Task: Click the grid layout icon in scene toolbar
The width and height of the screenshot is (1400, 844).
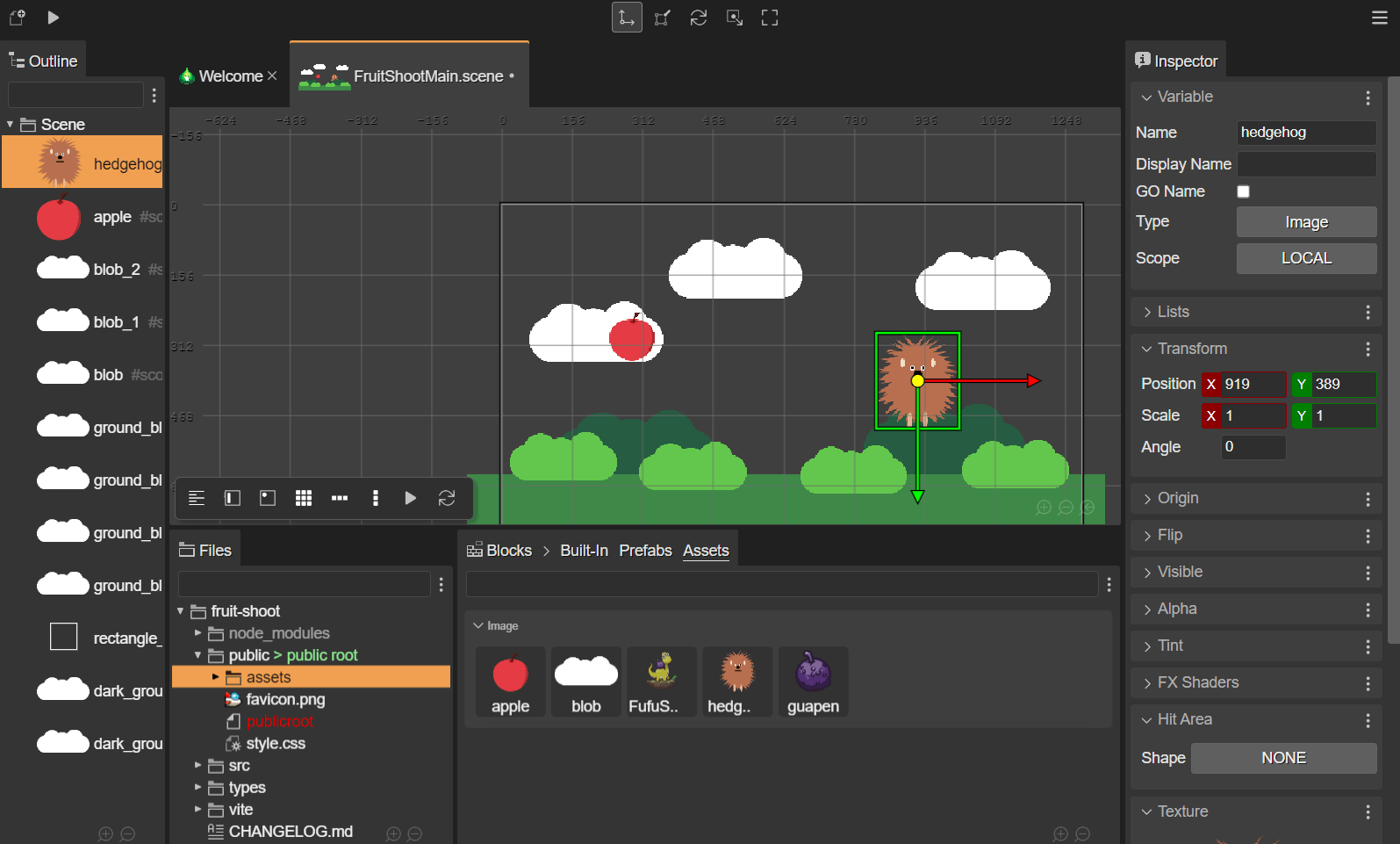Action: coord(304,498)
